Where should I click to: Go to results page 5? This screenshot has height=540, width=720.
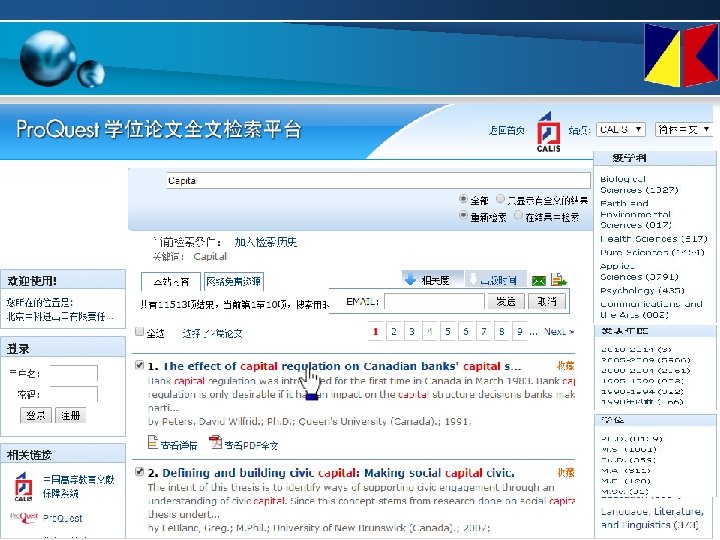(448, 331)
